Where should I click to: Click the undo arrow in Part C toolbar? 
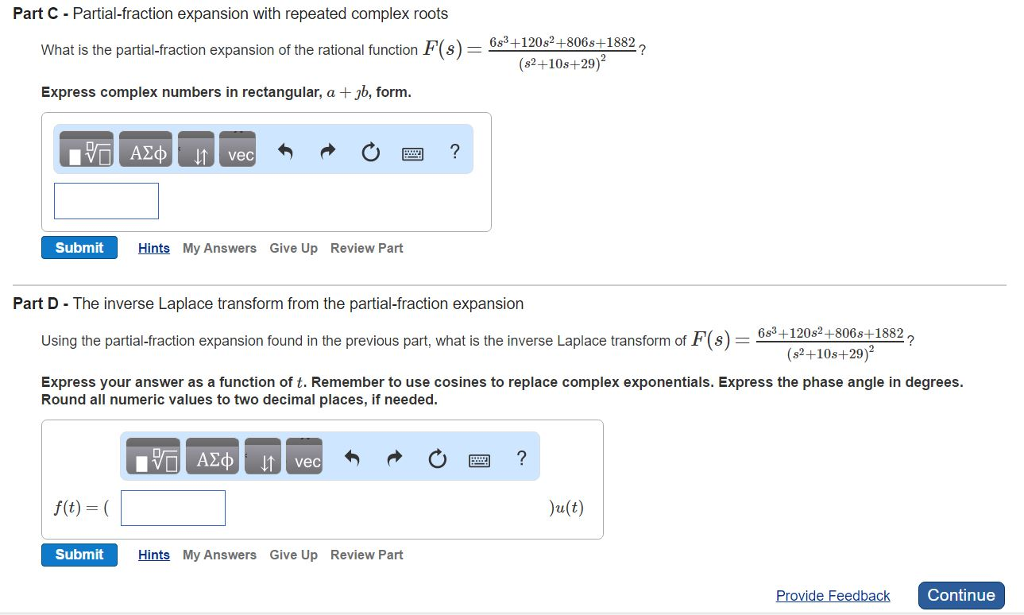coord(285,151)
